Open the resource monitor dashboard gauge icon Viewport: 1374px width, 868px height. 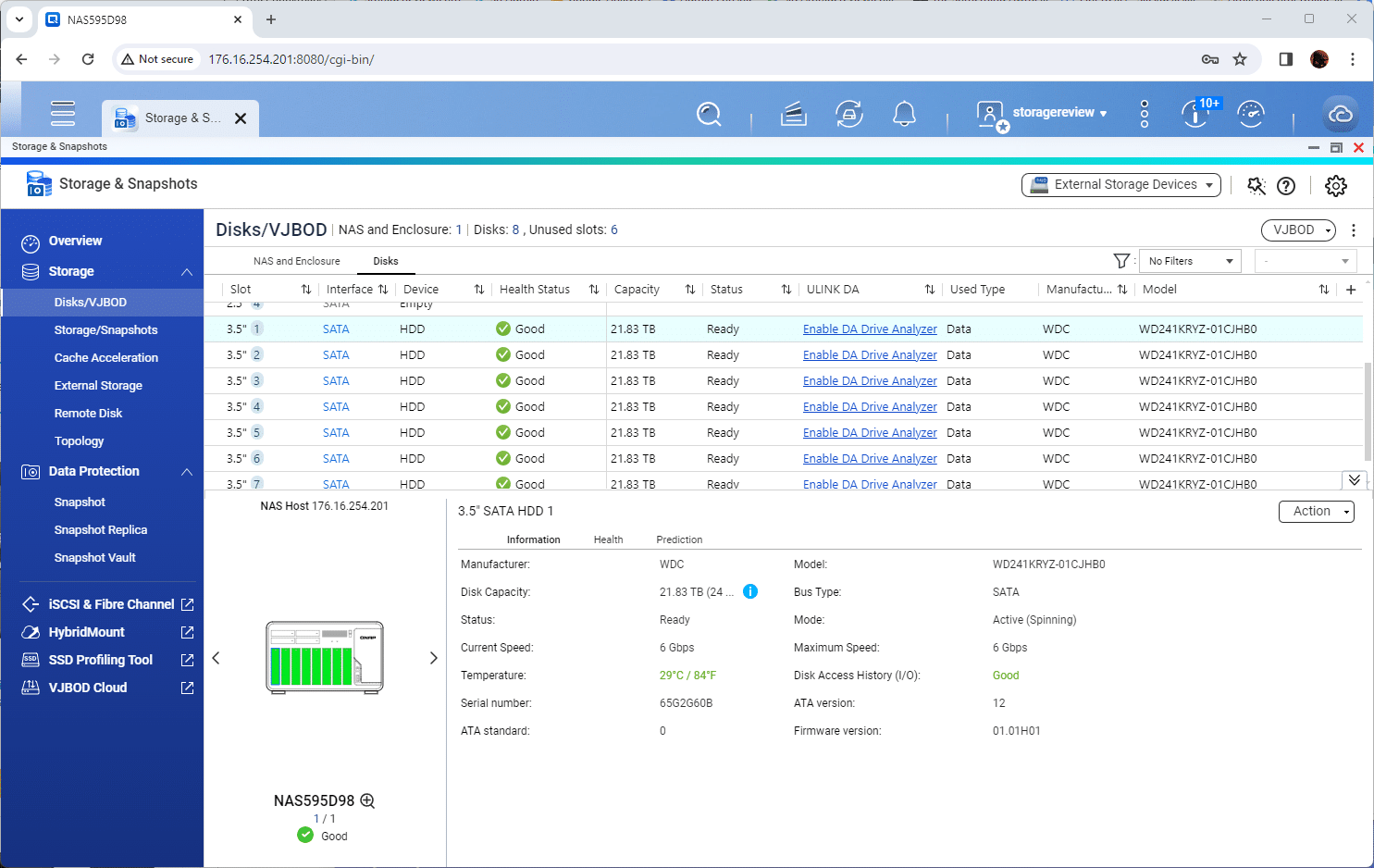[x=1251, y=114]
